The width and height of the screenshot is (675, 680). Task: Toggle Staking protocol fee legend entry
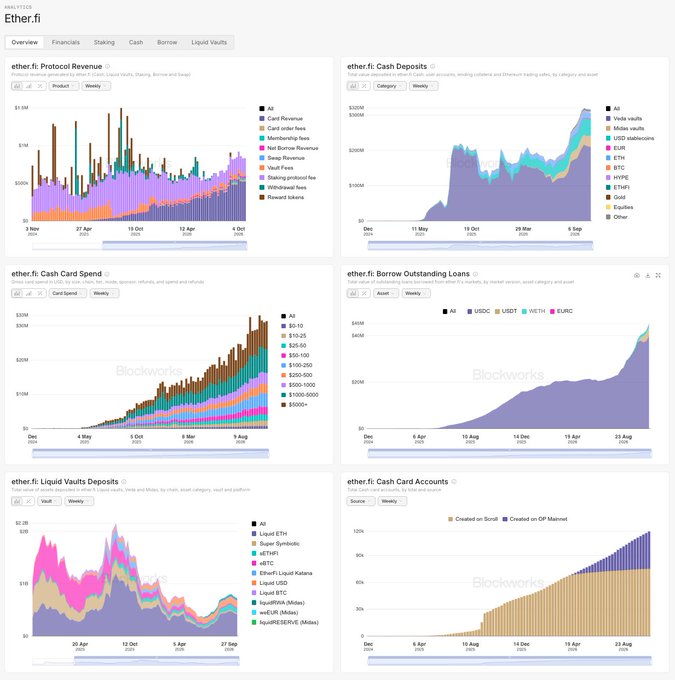point(288,177)
